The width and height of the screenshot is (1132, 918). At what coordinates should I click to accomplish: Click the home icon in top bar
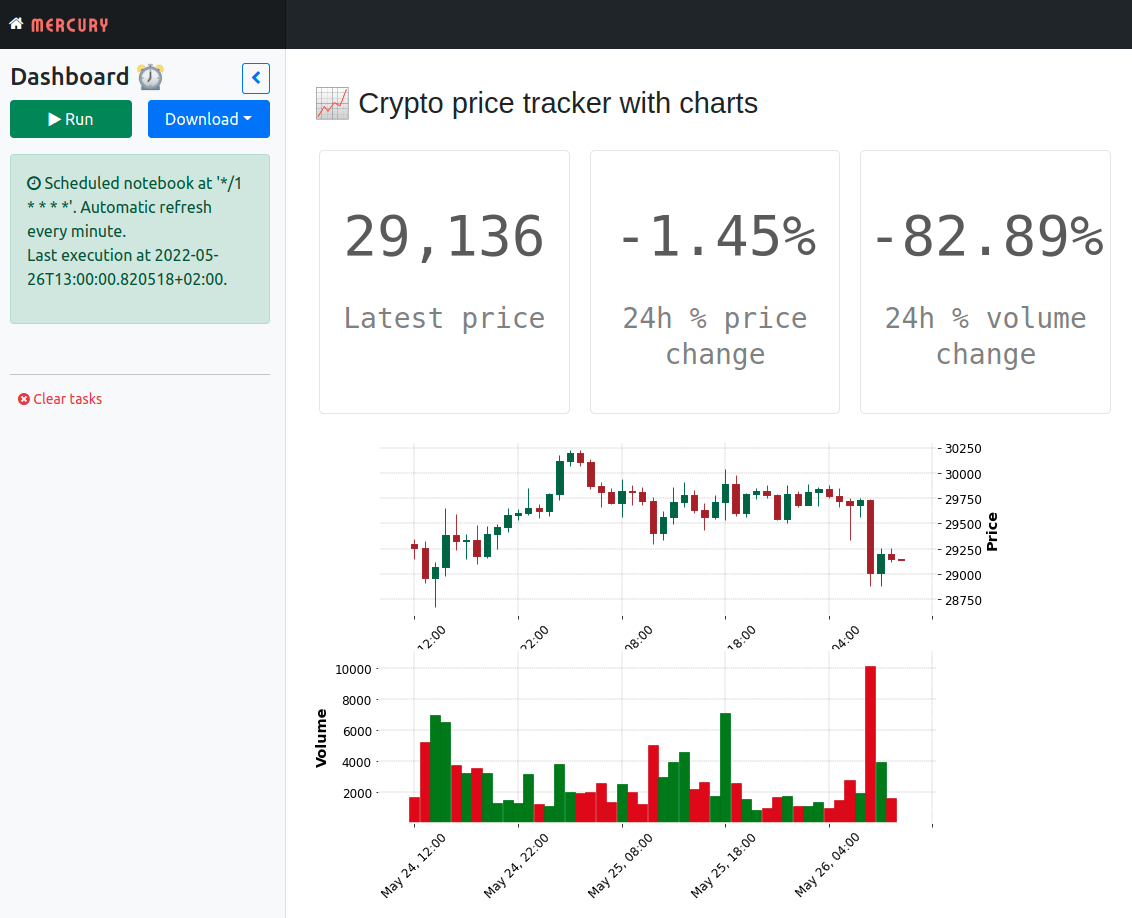pos(16,23)
